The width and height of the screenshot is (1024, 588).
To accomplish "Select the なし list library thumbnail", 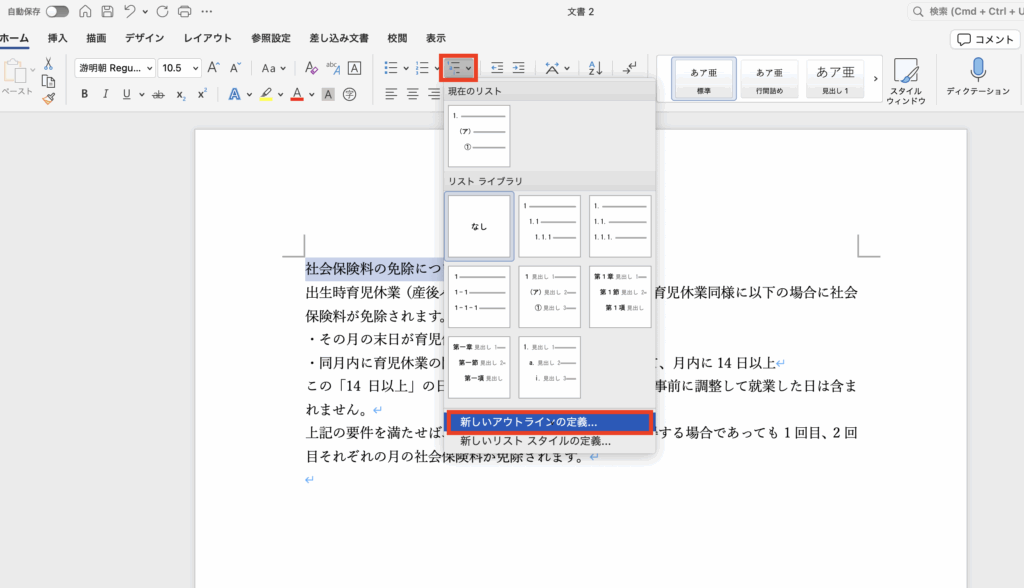I will point(479,227).
